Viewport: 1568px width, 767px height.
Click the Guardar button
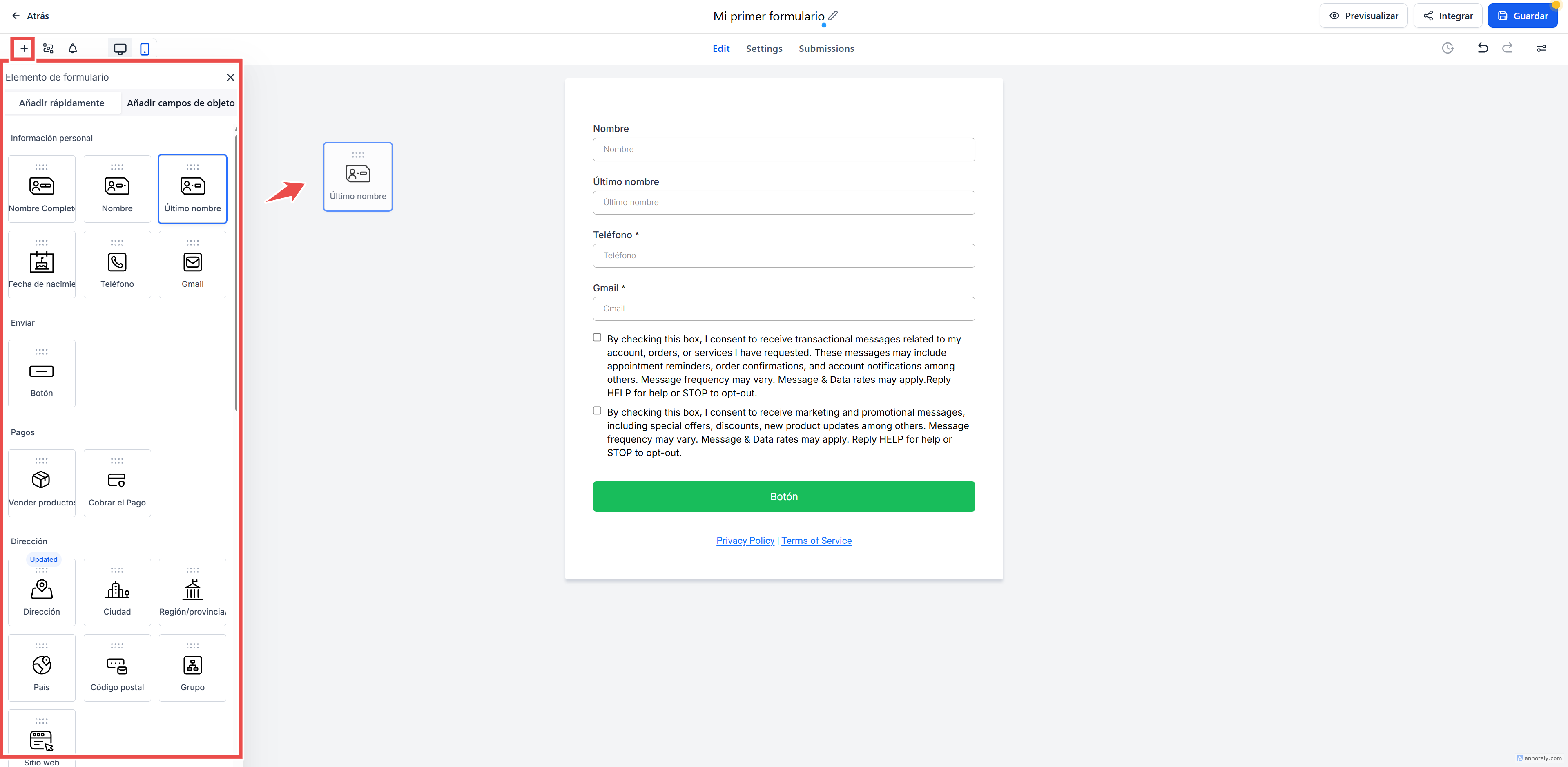coord(1522,16)
